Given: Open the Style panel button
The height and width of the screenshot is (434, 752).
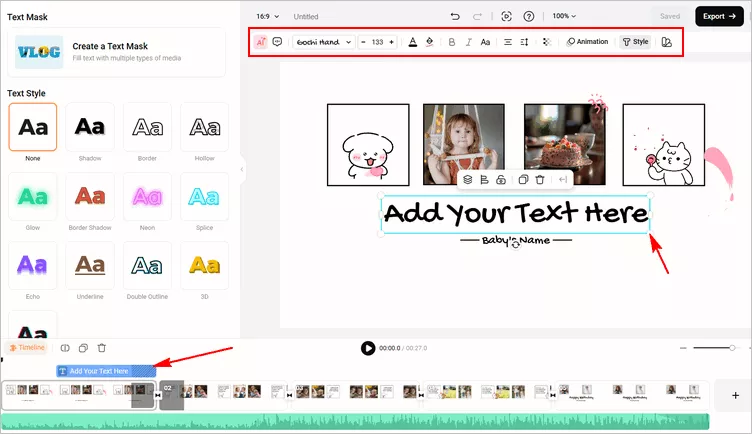Looking at the screenshot, I should click(635, 42).
